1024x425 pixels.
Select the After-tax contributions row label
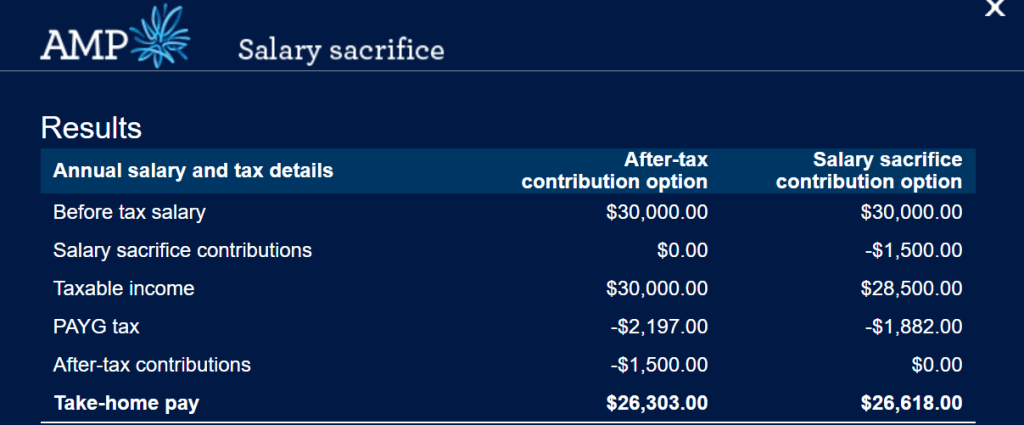[x=151, y=364]
